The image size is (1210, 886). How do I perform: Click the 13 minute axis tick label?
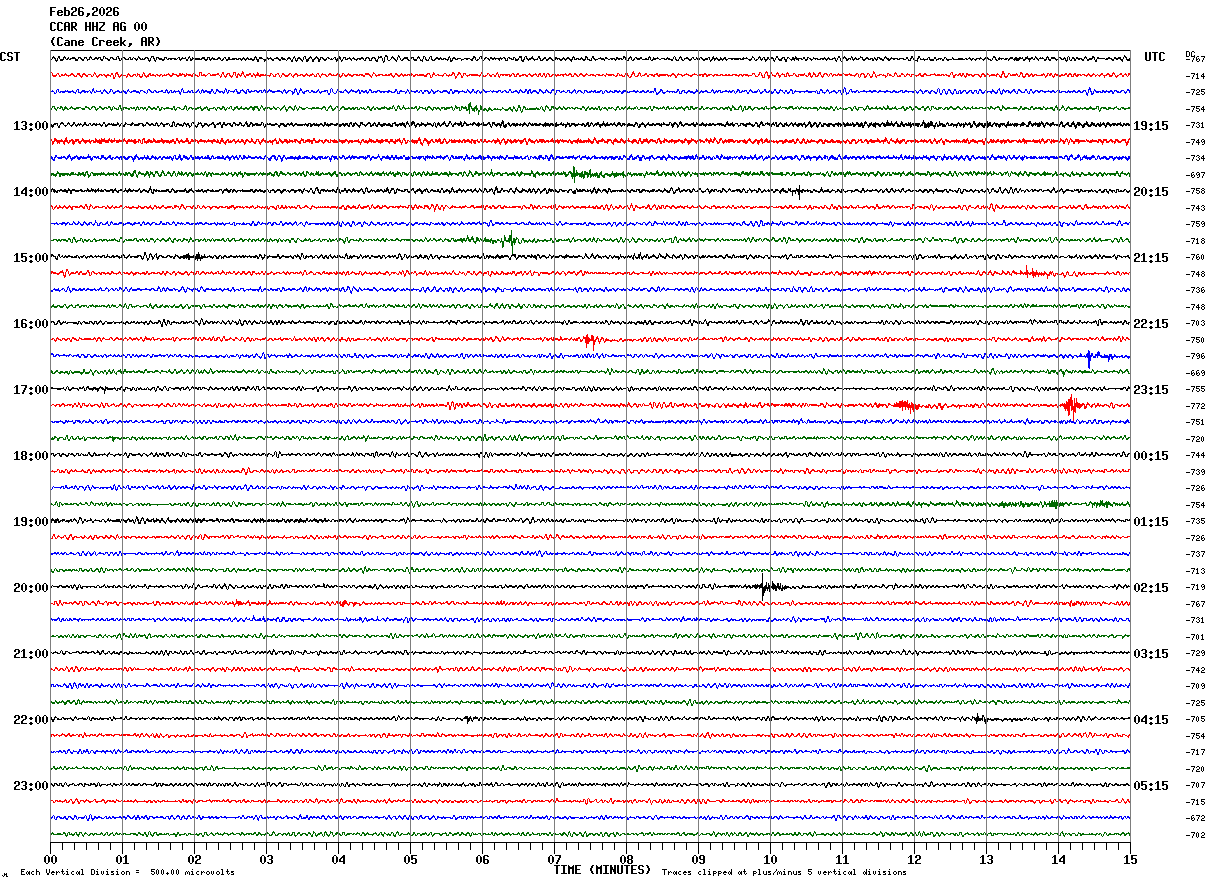(x=986, y=859)
